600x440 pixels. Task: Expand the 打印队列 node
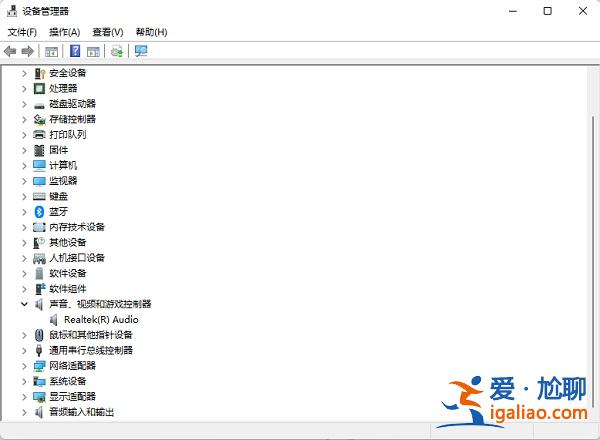tap(24, 135)
